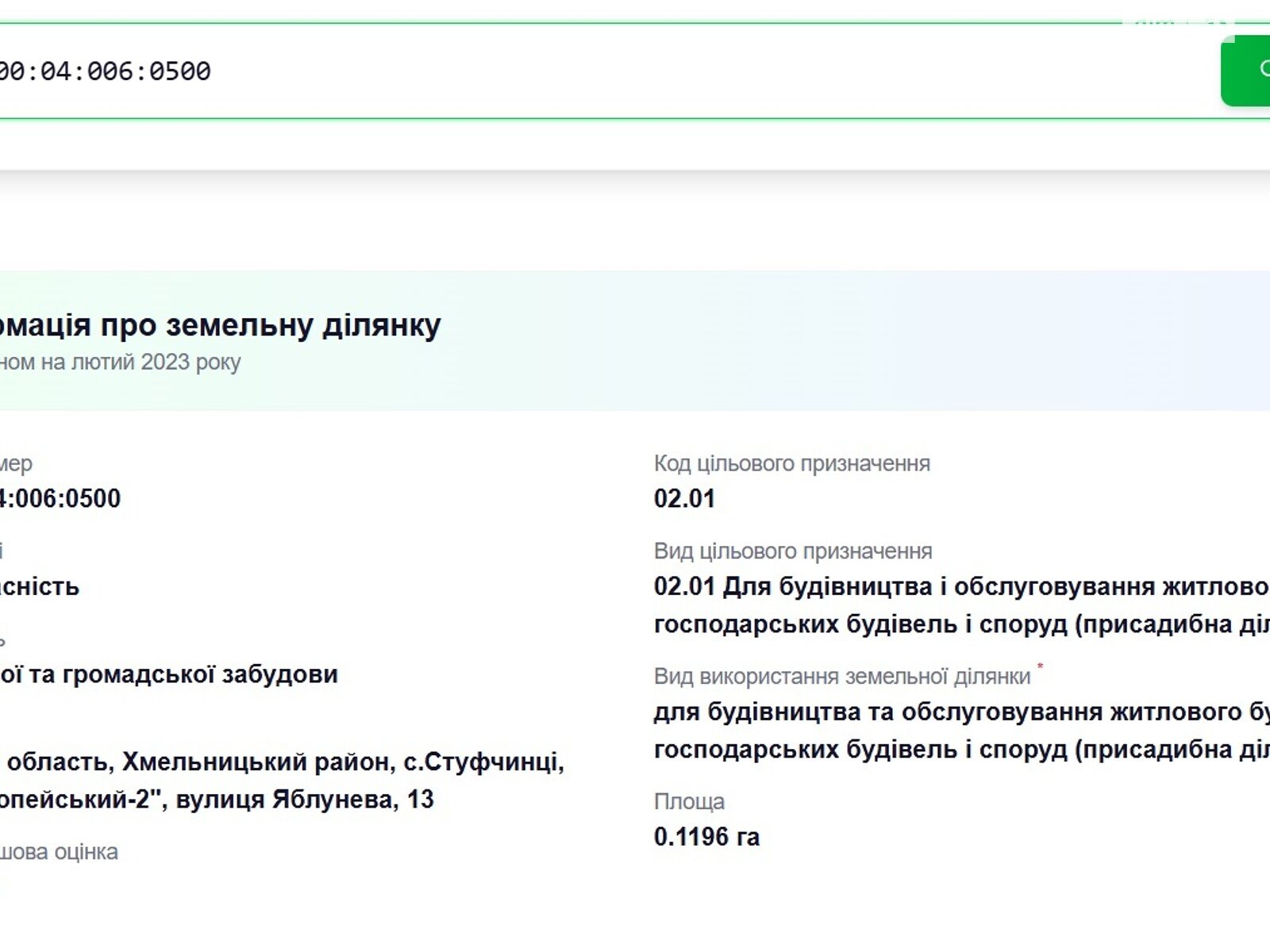Click the '02.01 Для будівництва і обслуговування' text
1270x952 pixels.
[960, 587]
